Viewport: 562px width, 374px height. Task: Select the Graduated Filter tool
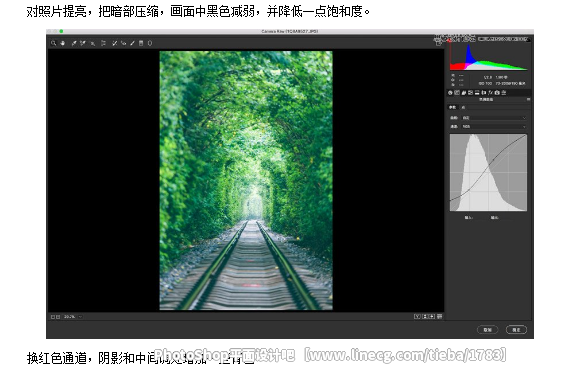141,43
